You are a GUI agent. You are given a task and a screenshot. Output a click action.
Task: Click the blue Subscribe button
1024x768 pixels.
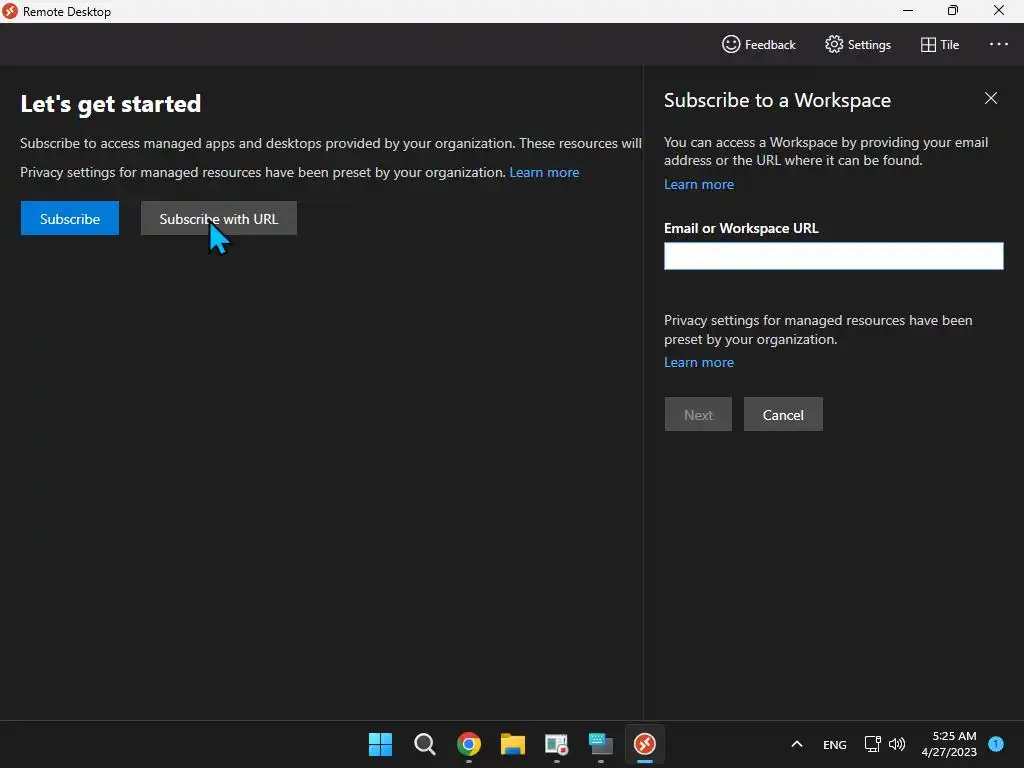click(70, 218)
